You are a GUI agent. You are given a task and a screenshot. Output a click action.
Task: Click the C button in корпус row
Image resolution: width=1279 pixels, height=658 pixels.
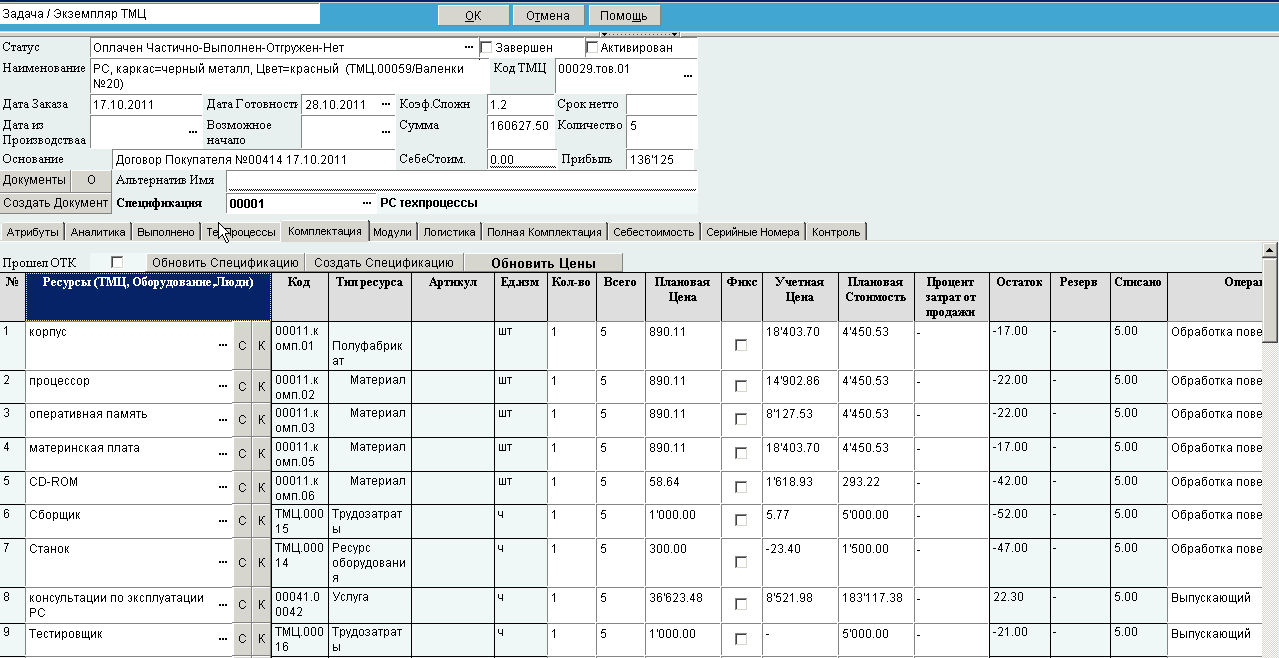[242, 345]
